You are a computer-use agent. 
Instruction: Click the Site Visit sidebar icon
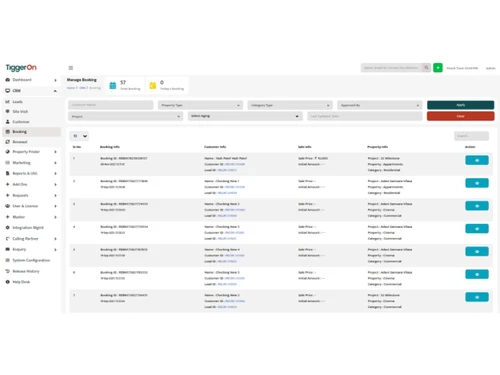[x=8, y=111]
